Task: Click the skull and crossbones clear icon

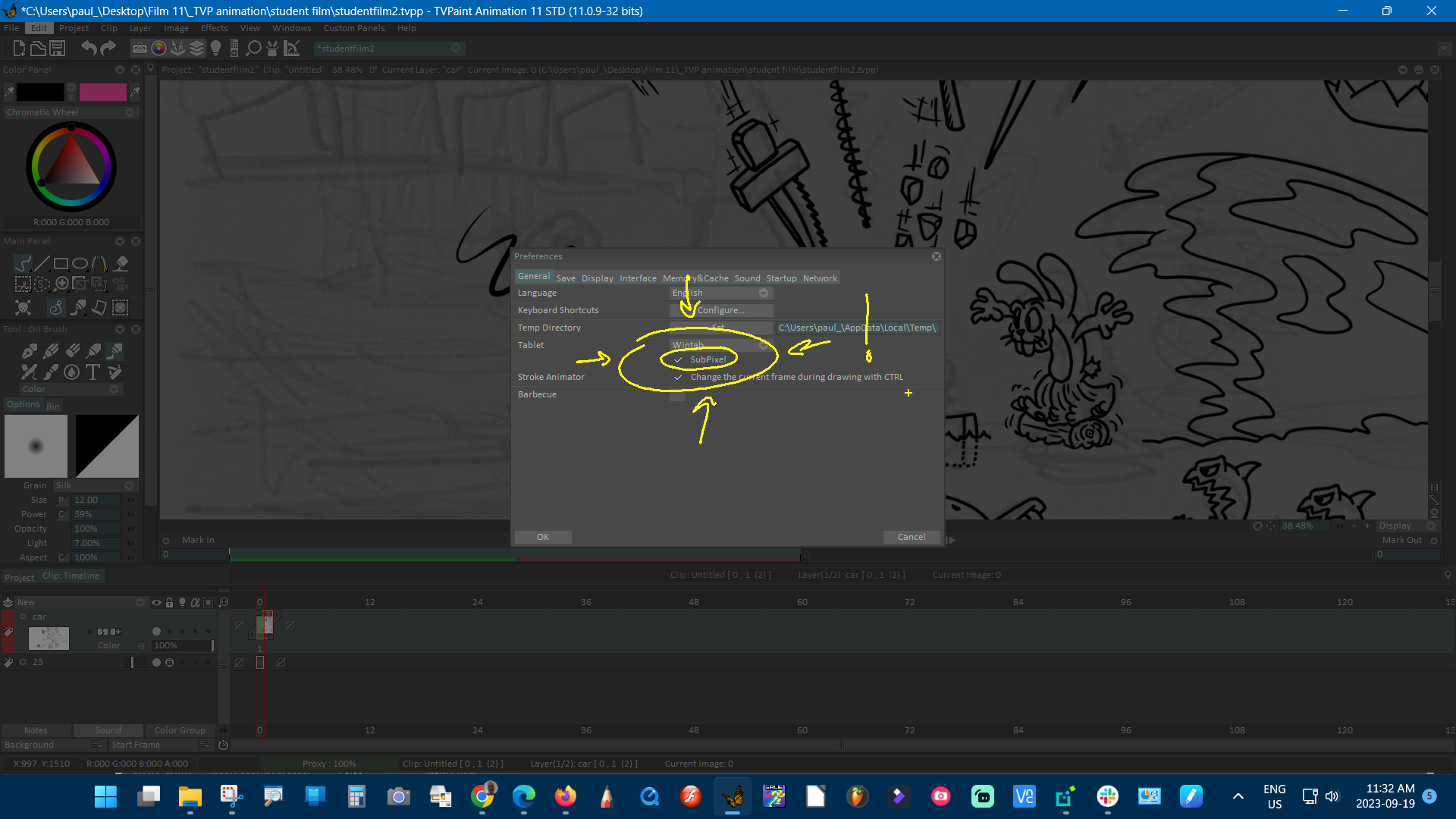Action: click(x=24, y=307)
